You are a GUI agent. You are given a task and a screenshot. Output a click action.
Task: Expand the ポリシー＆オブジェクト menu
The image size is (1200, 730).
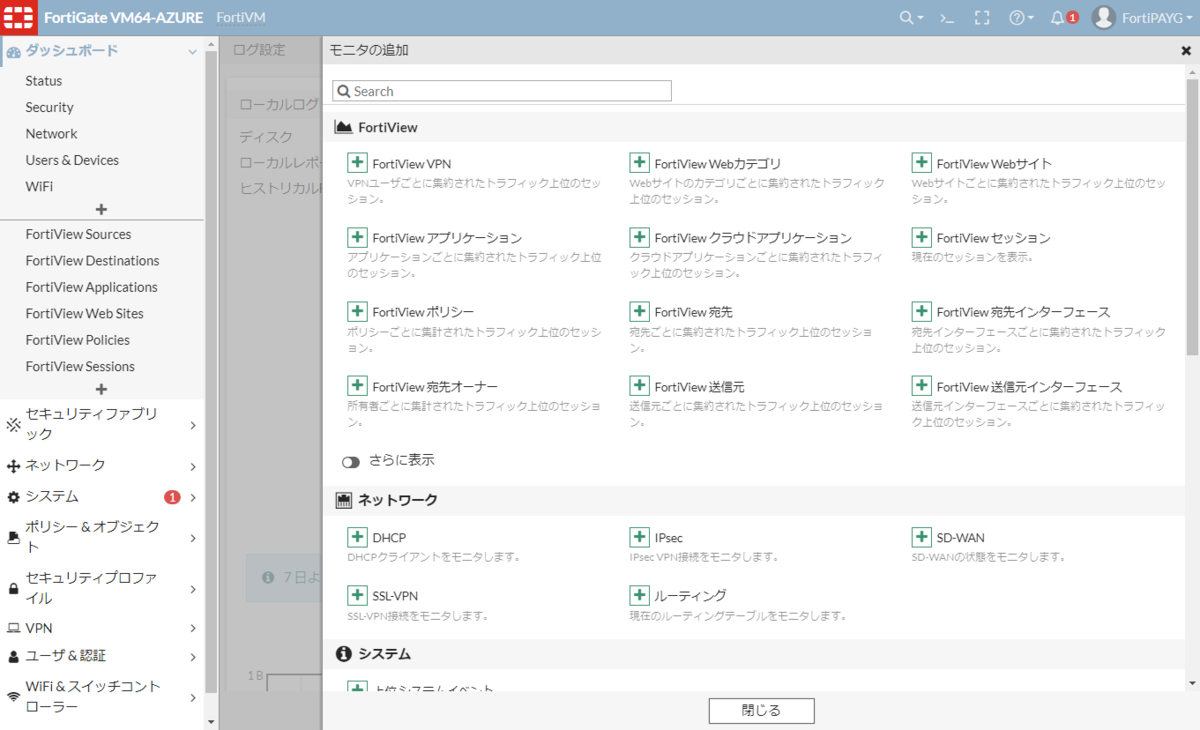pyautogui.click(x=101, y=537)
